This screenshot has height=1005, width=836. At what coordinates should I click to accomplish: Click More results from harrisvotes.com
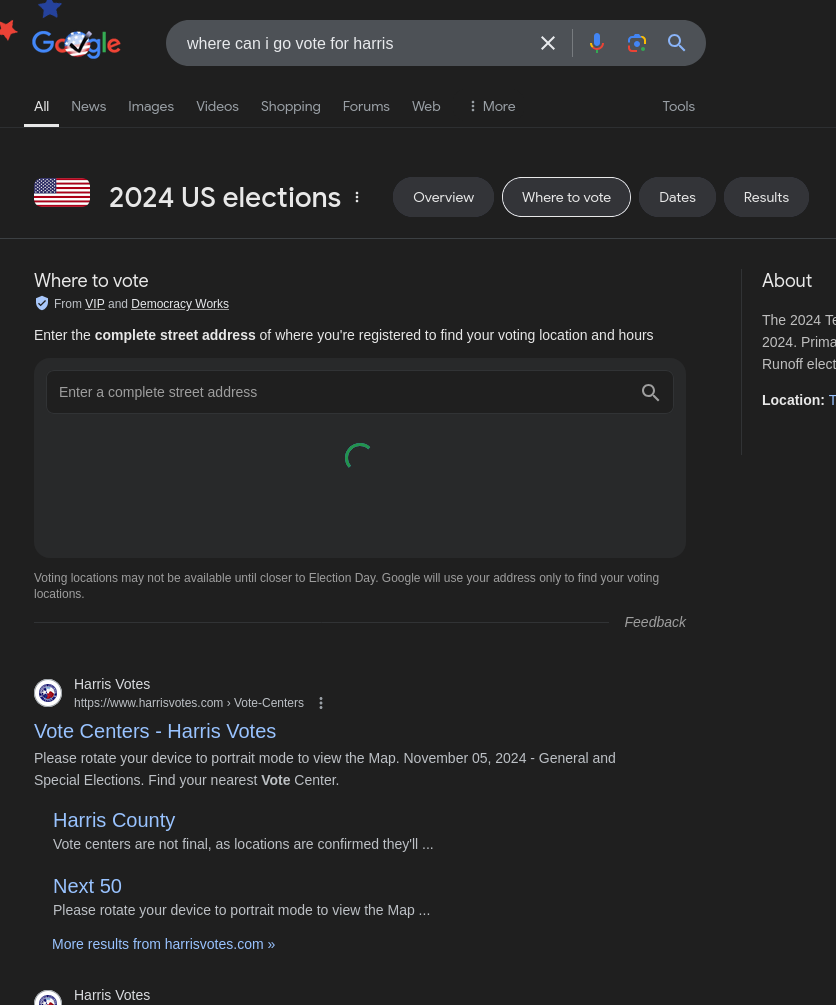click(163, 944)
